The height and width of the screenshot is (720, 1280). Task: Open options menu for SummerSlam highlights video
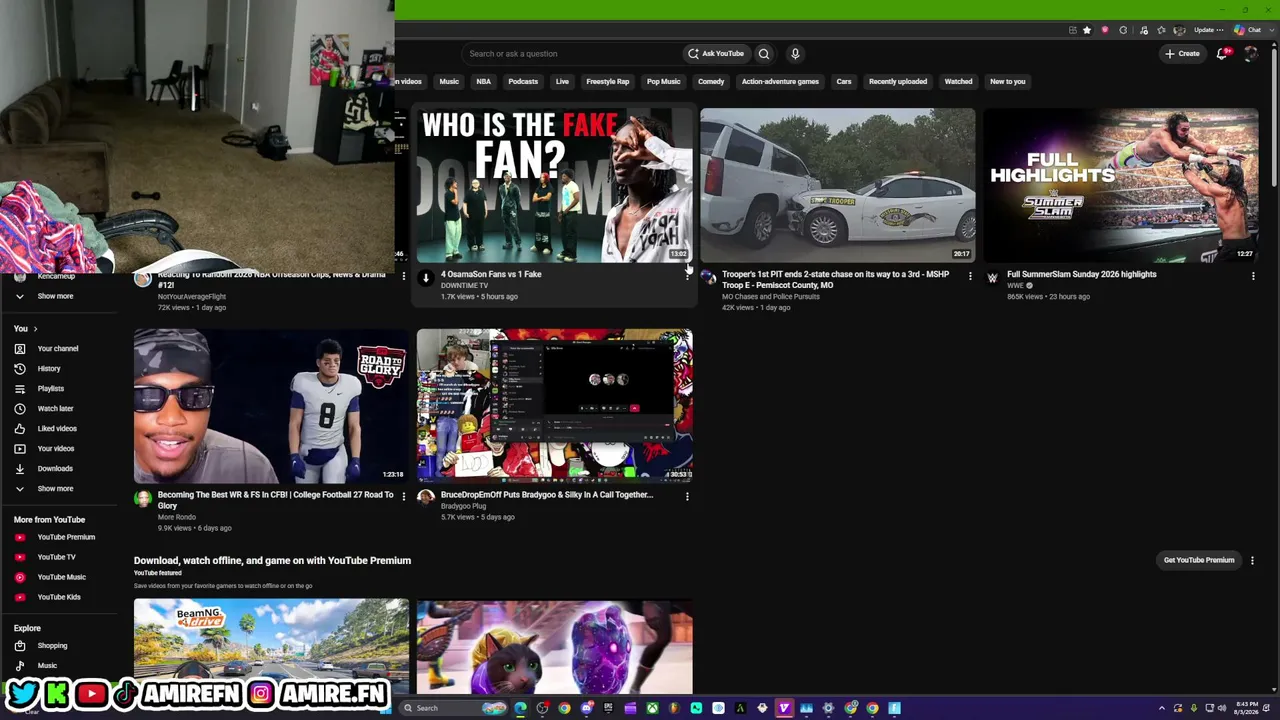(1253, 275)
